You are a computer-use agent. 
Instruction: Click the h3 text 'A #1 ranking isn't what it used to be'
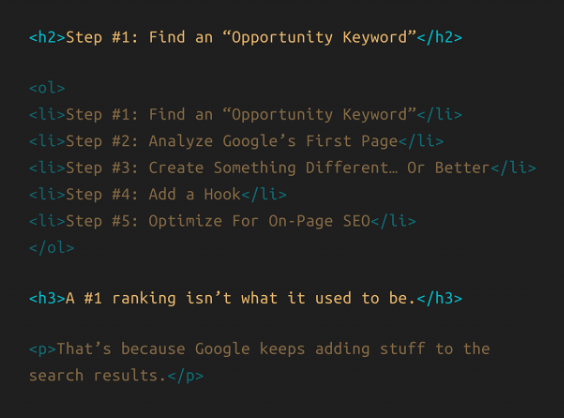241,299
